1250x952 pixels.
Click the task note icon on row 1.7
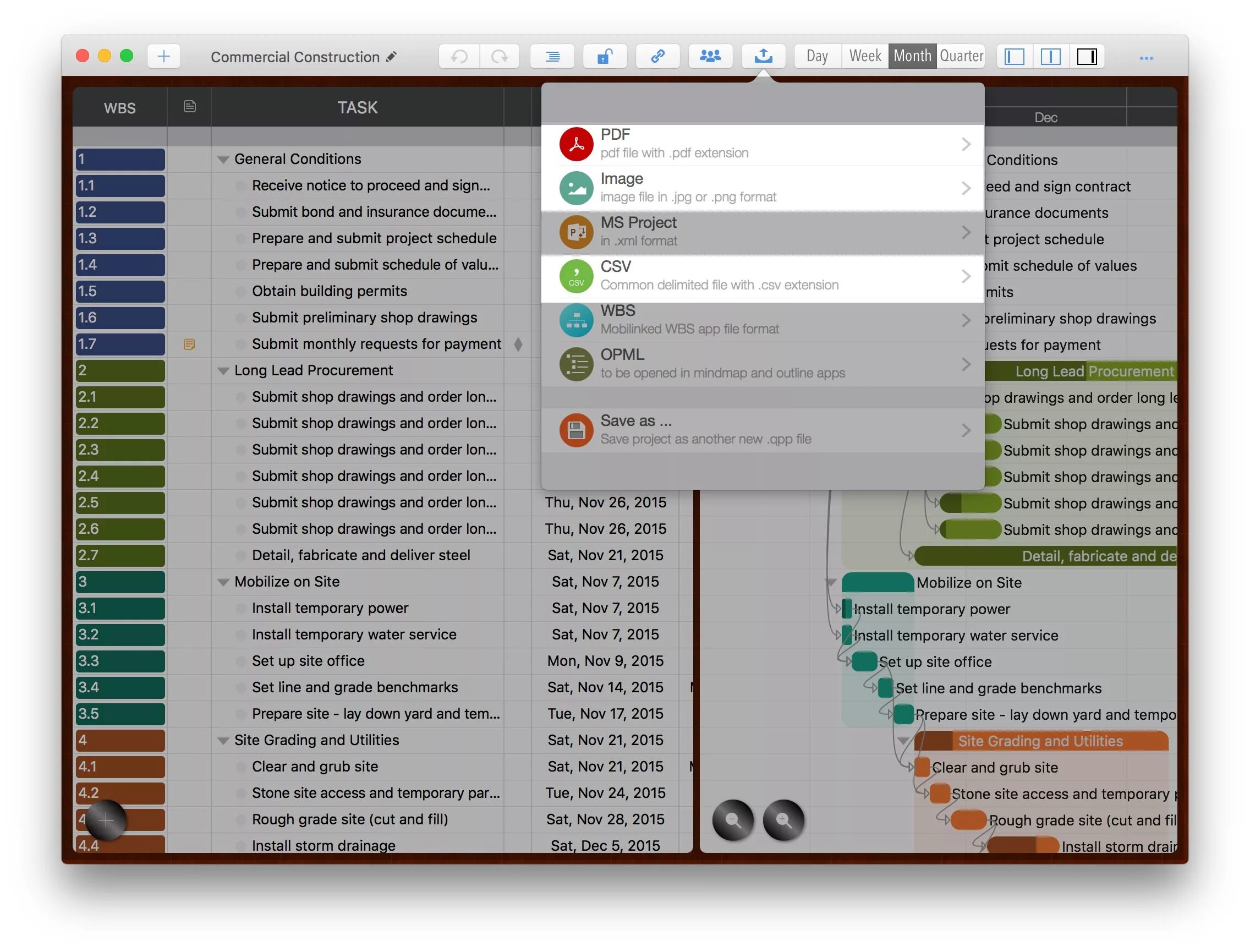[x=188, y=345]
